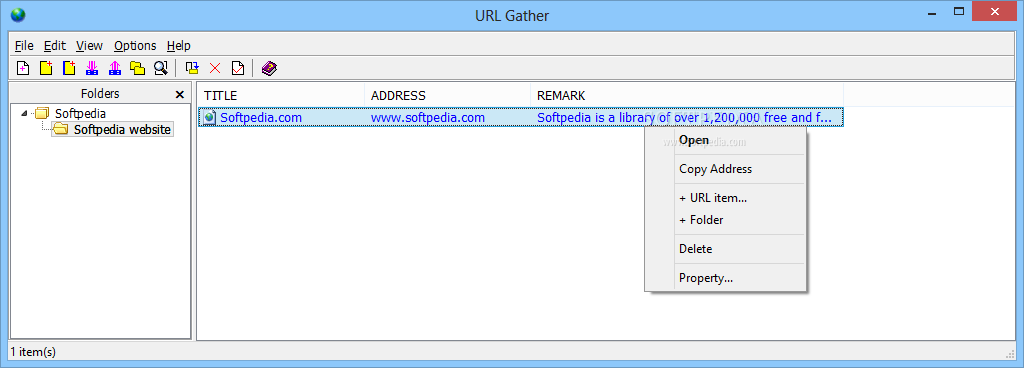
Task: Sort by the TITLE column header
Action: tap(281, 95)
